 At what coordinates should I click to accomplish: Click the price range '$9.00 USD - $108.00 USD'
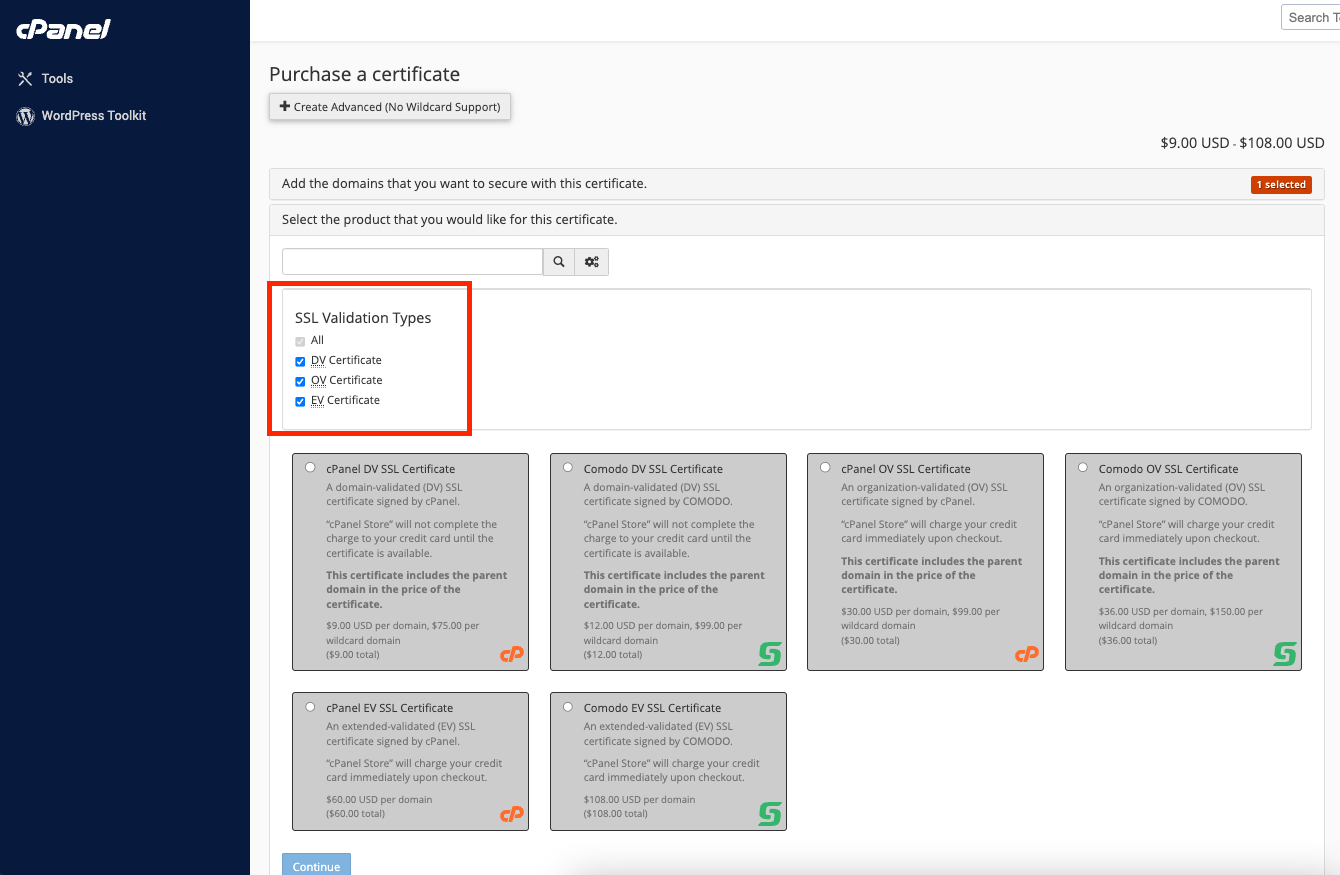(x=1242, y=143)
